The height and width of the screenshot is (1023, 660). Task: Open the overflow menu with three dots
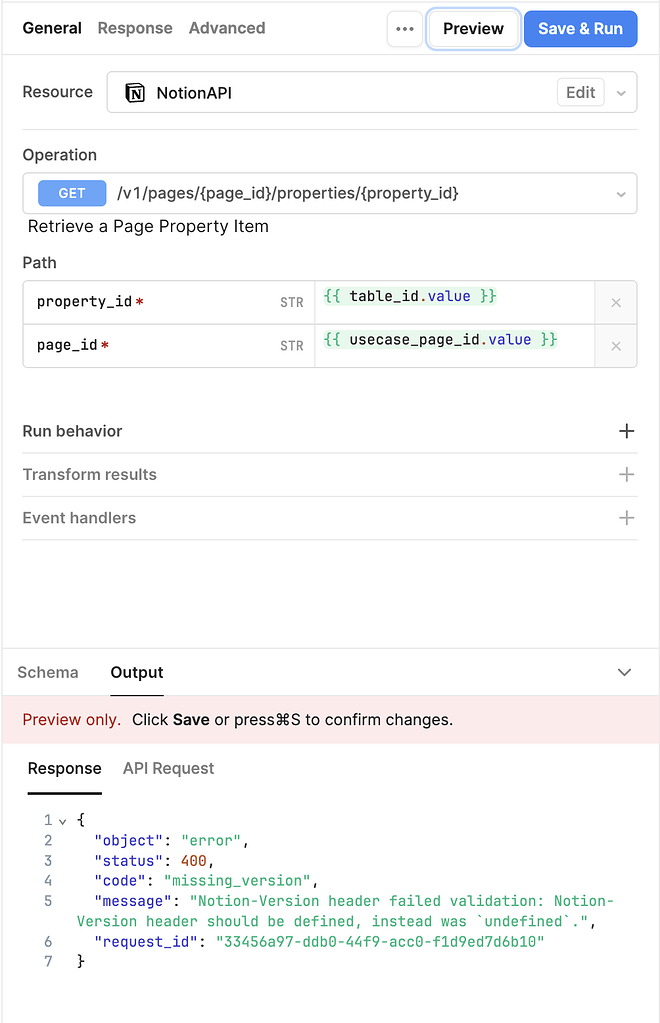[x=405, y=29]
